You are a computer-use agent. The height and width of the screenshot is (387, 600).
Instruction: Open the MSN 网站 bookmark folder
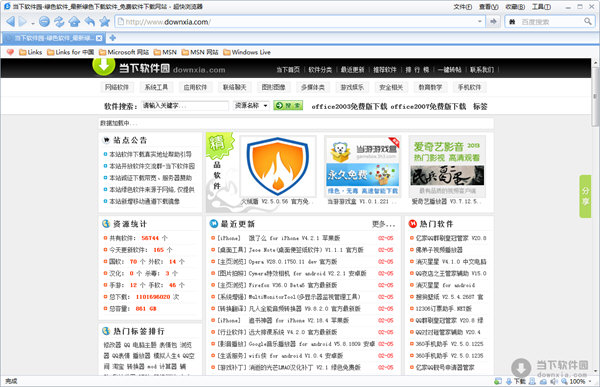pos(200,52)
